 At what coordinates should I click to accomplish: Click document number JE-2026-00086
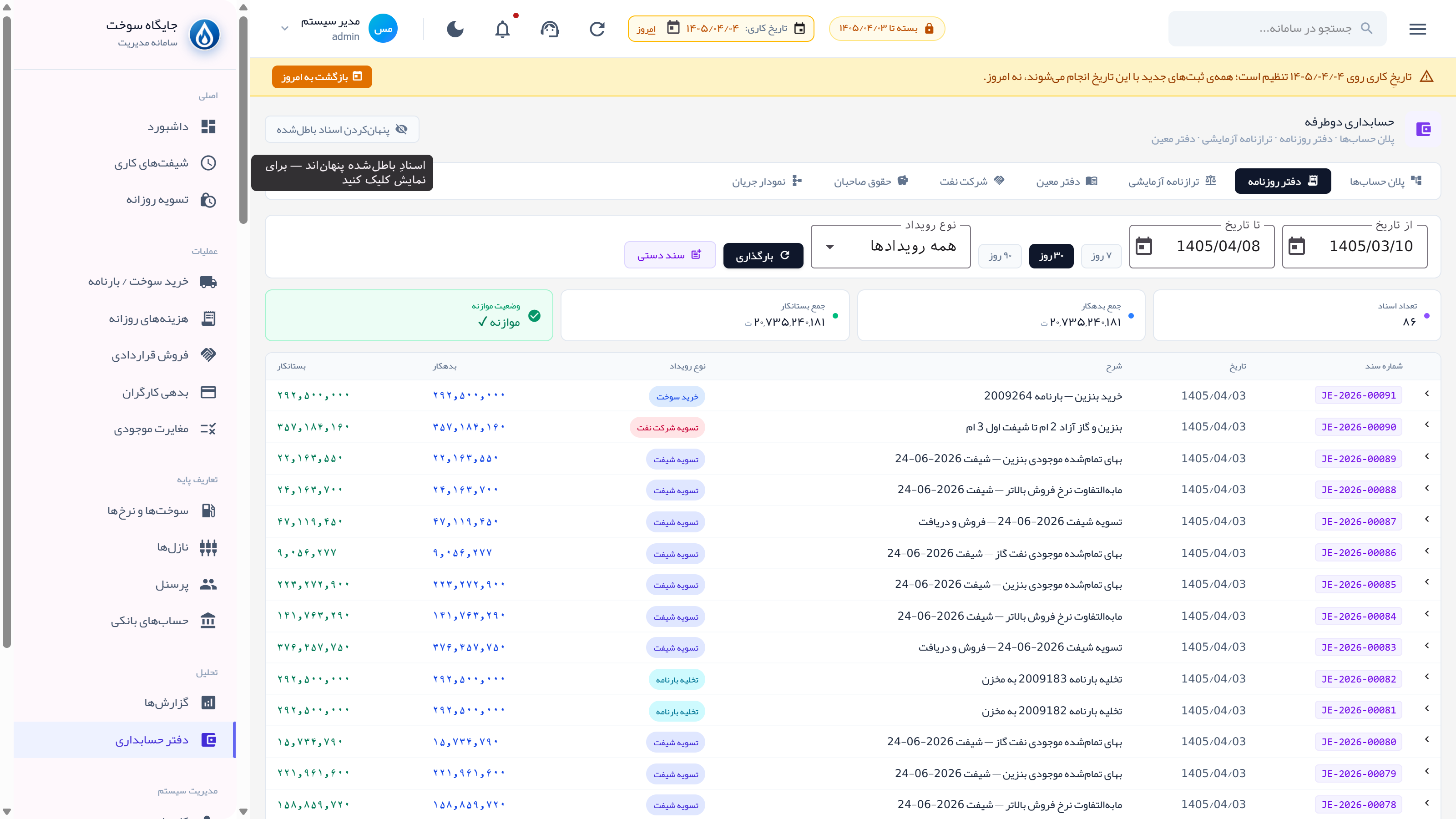point(1358,553)
